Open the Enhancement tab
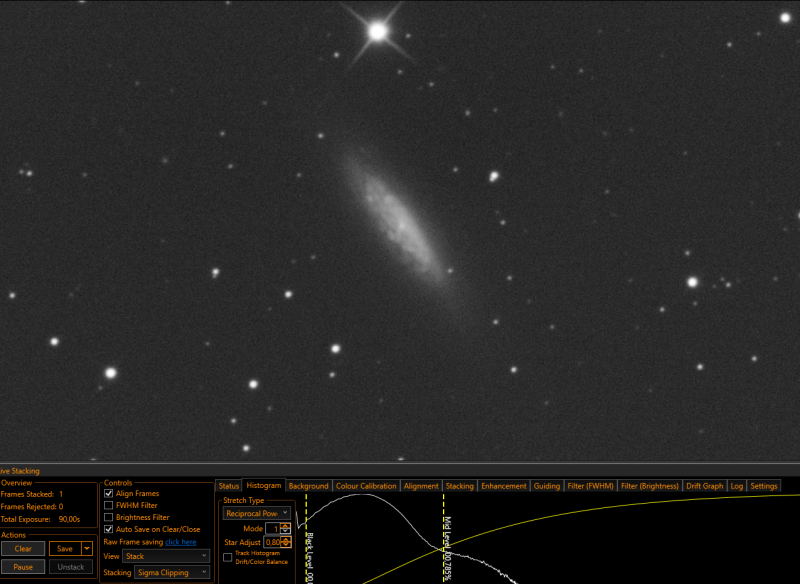This screenshot has width=800, height=584. [504, 486]
